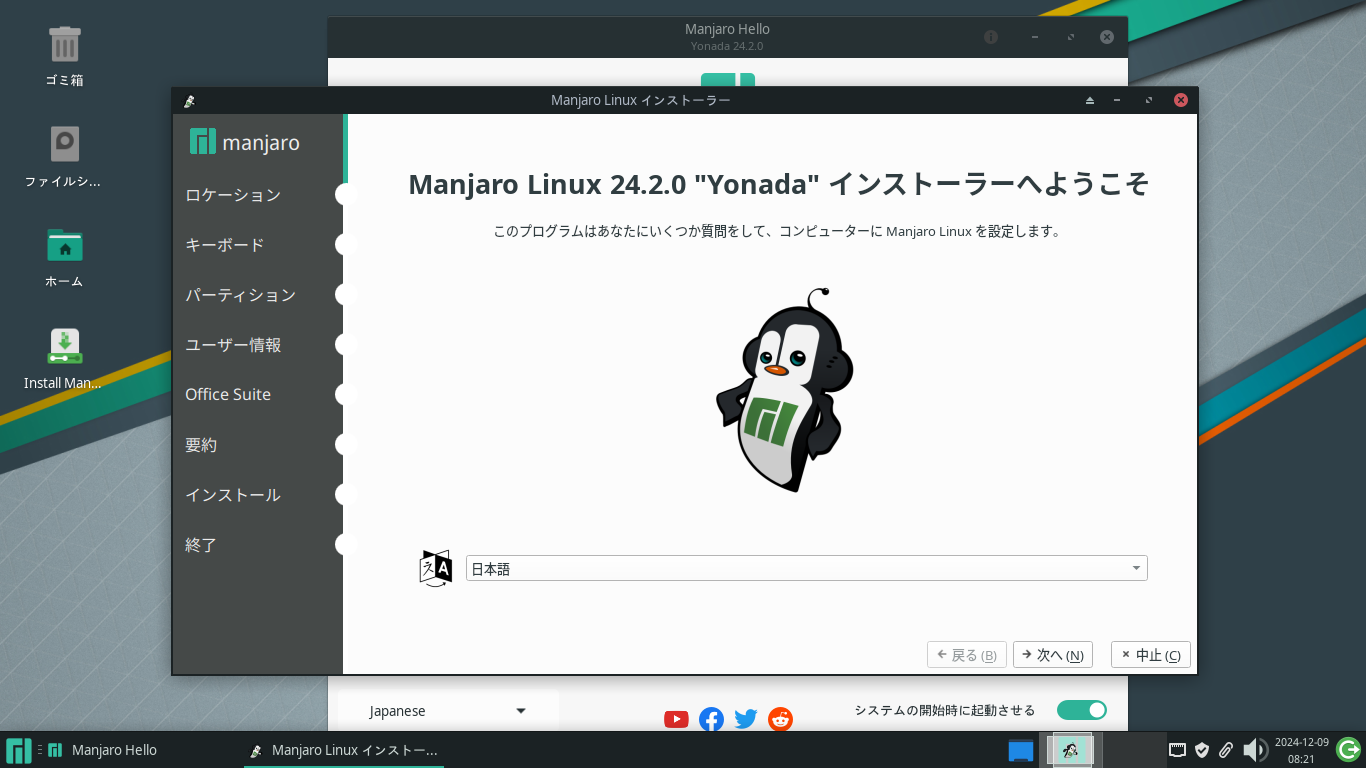This screenshot has width=1366, height=768.
Task: Expand the Japanese language dropdown in Manjaro Hello
Action: tap(448, 711)
